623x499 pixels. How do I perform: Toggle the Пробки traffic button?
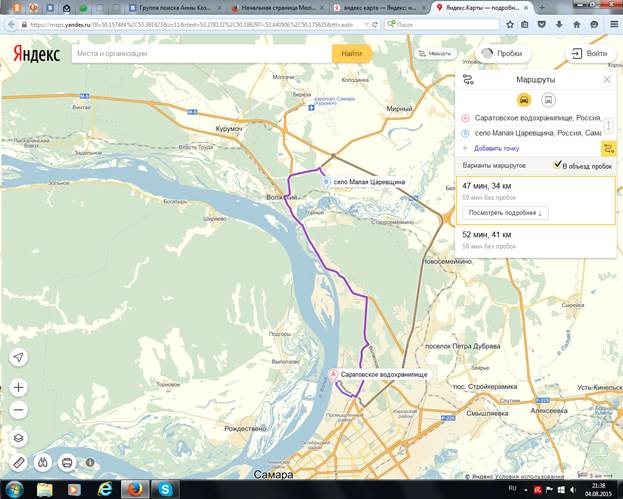pos(503,53)
